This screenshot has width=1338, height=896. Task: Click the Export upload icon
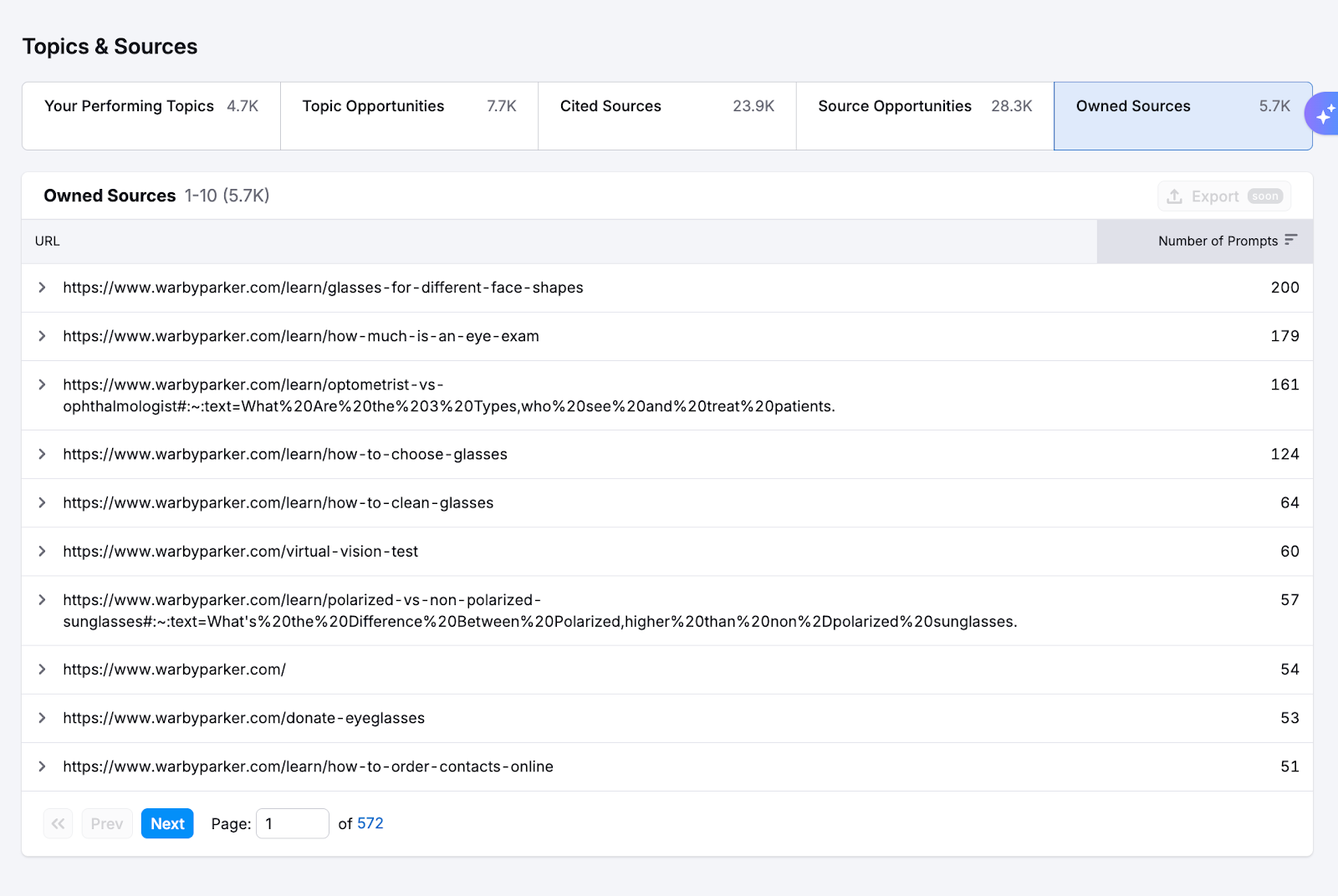pyautogui.click(x=1175, y=196)
